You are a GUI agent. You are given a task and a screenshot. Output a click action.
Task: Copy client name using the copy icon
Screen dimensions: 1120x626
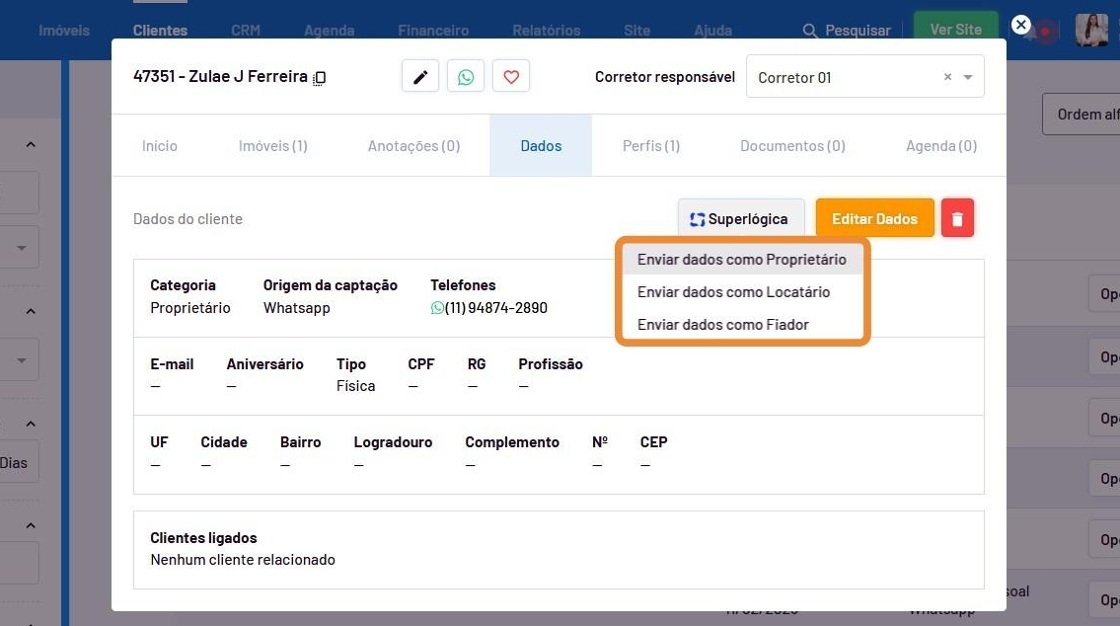320,78
